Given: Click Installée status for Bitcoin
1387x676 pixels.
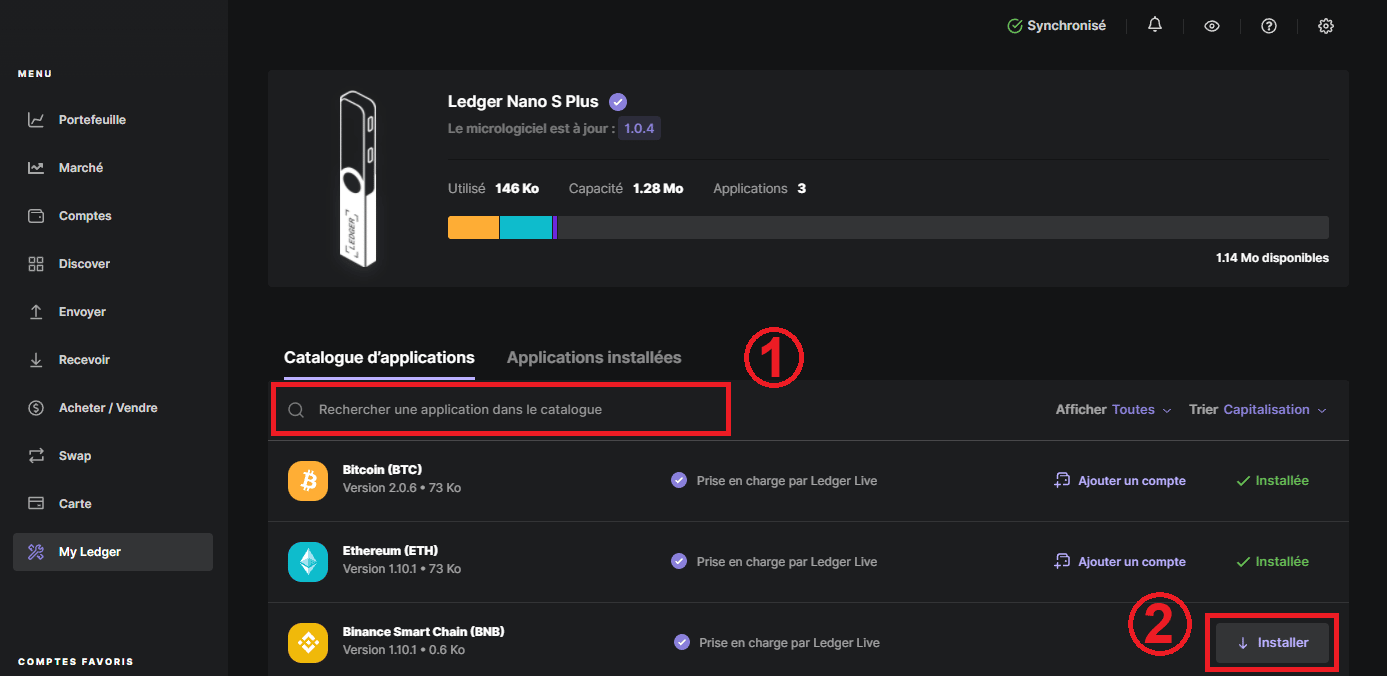Looking at the screenshot, I should click(1272, 481).
